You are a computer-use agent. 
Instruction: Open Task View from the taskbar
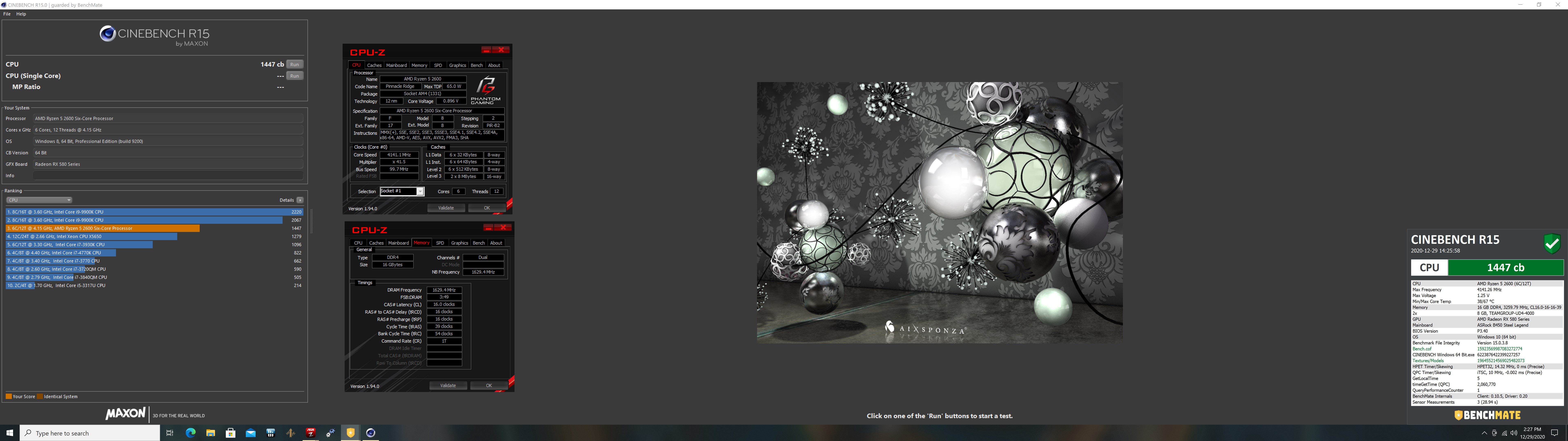click(170, 433)
